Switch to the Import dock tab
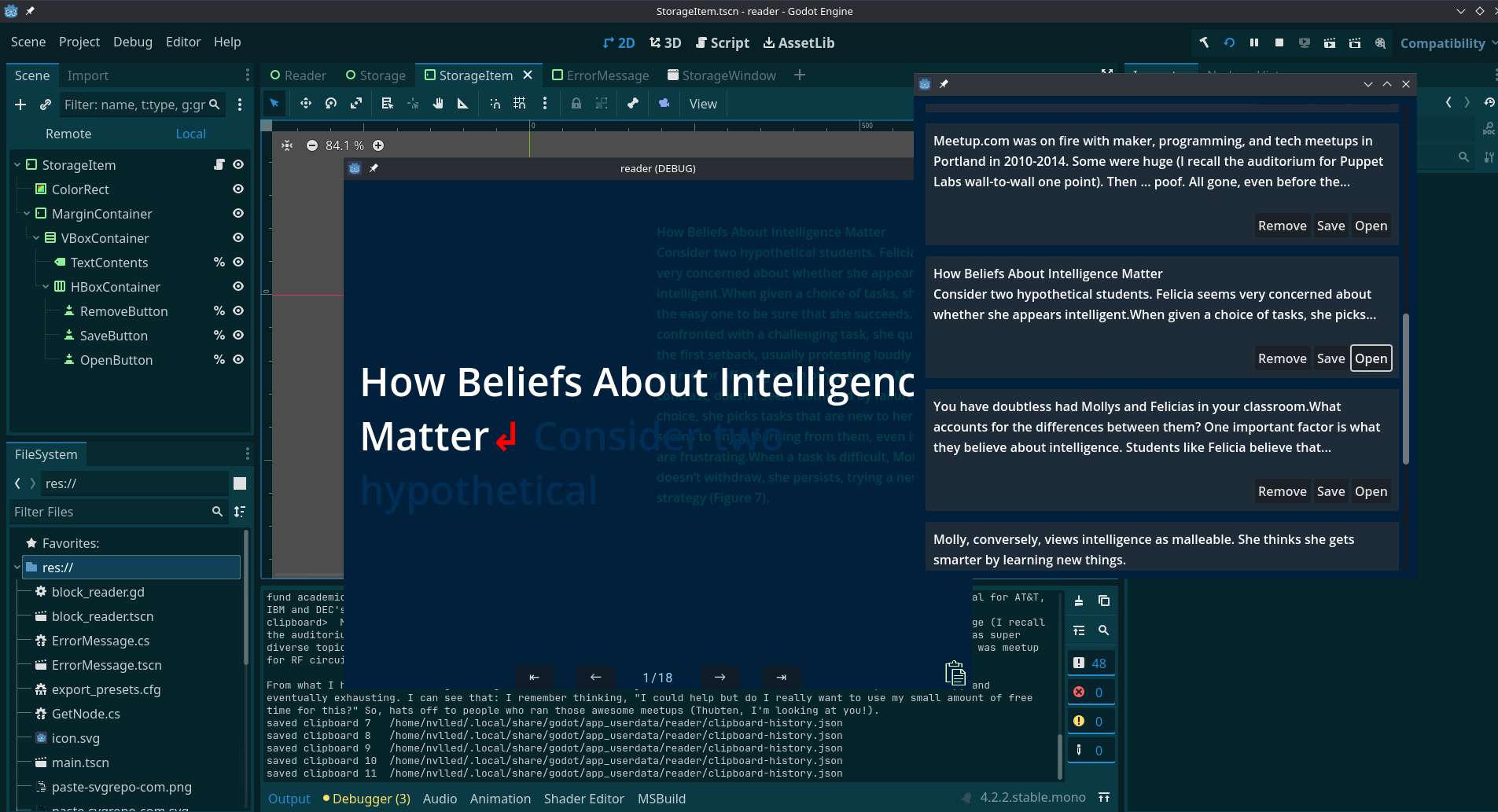 tap(88, 75)
